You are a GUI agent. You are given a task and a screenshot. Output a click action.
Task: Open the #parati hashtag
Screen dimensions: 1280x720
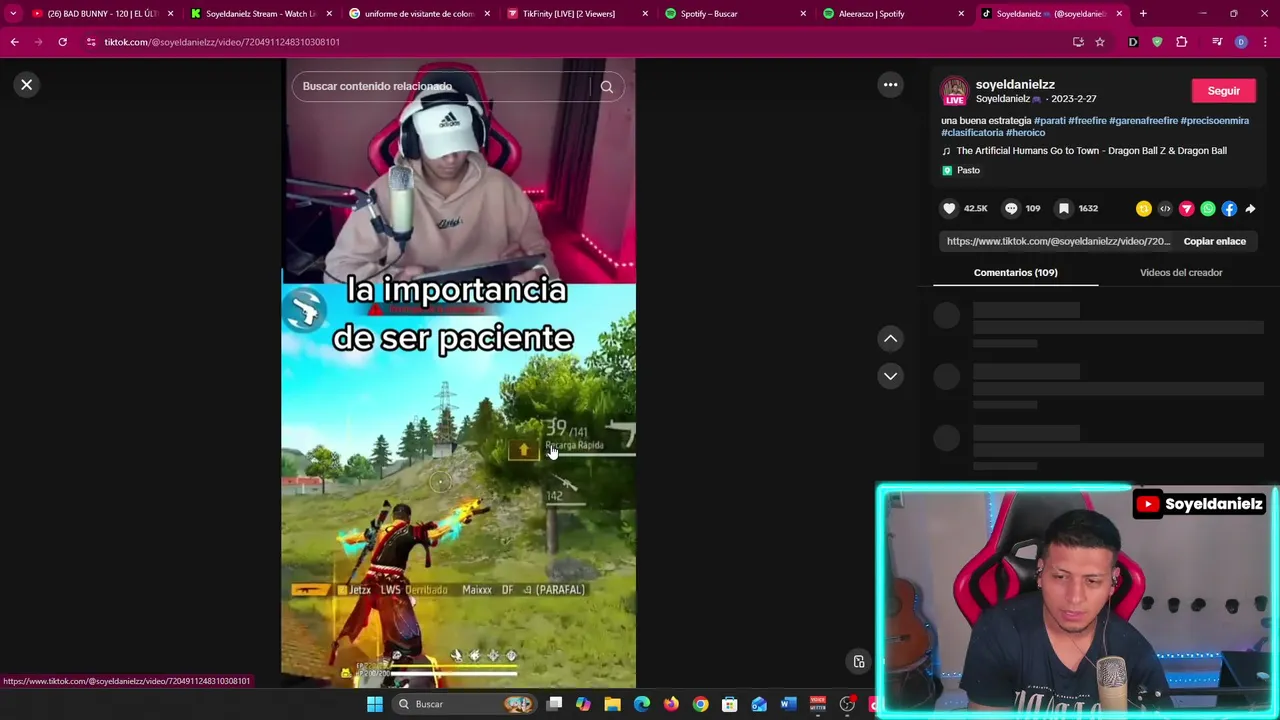[x=1050, y=121]
